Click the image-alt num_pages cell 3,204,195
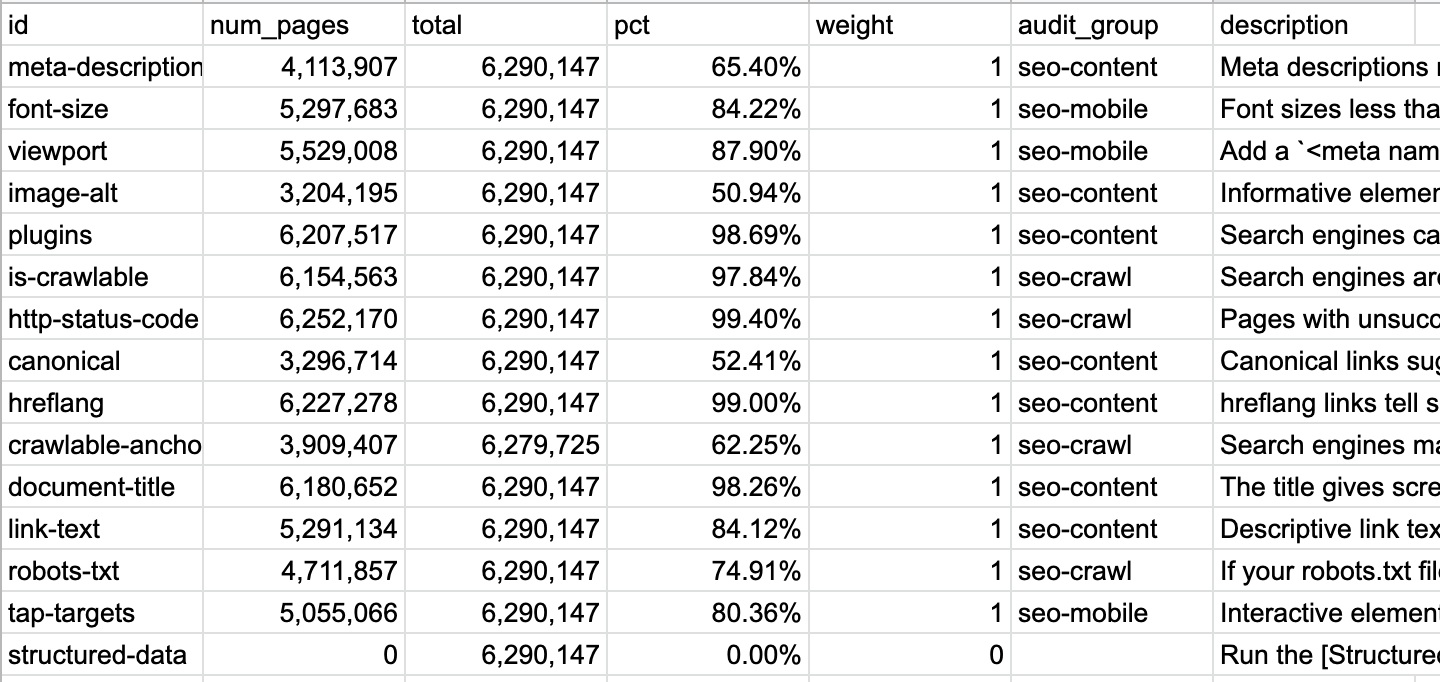 coord(304,193)
